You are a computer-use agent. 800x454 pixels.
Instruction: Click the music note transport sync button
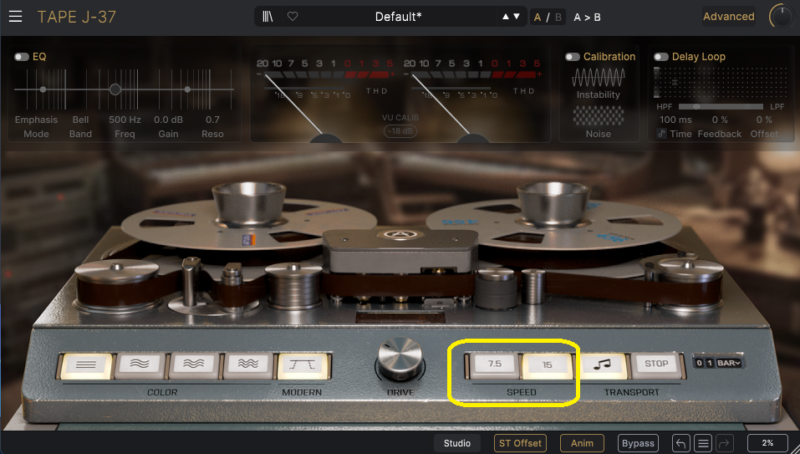click(603, 365)
